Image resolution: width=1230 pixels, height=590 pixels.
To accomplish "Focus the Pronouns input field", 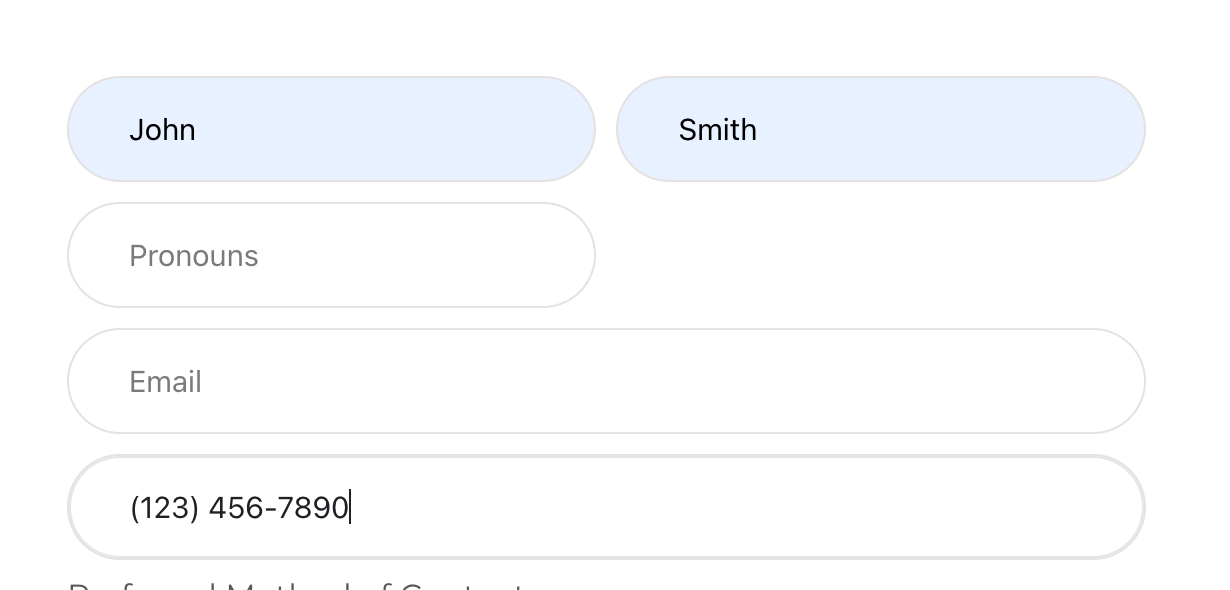I will [330, 255].
